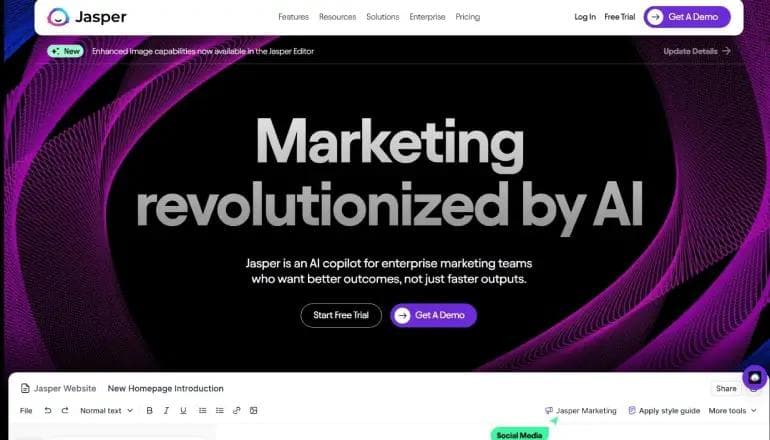
Task: Open the chat widget bubble
Action: pos(755,378)
